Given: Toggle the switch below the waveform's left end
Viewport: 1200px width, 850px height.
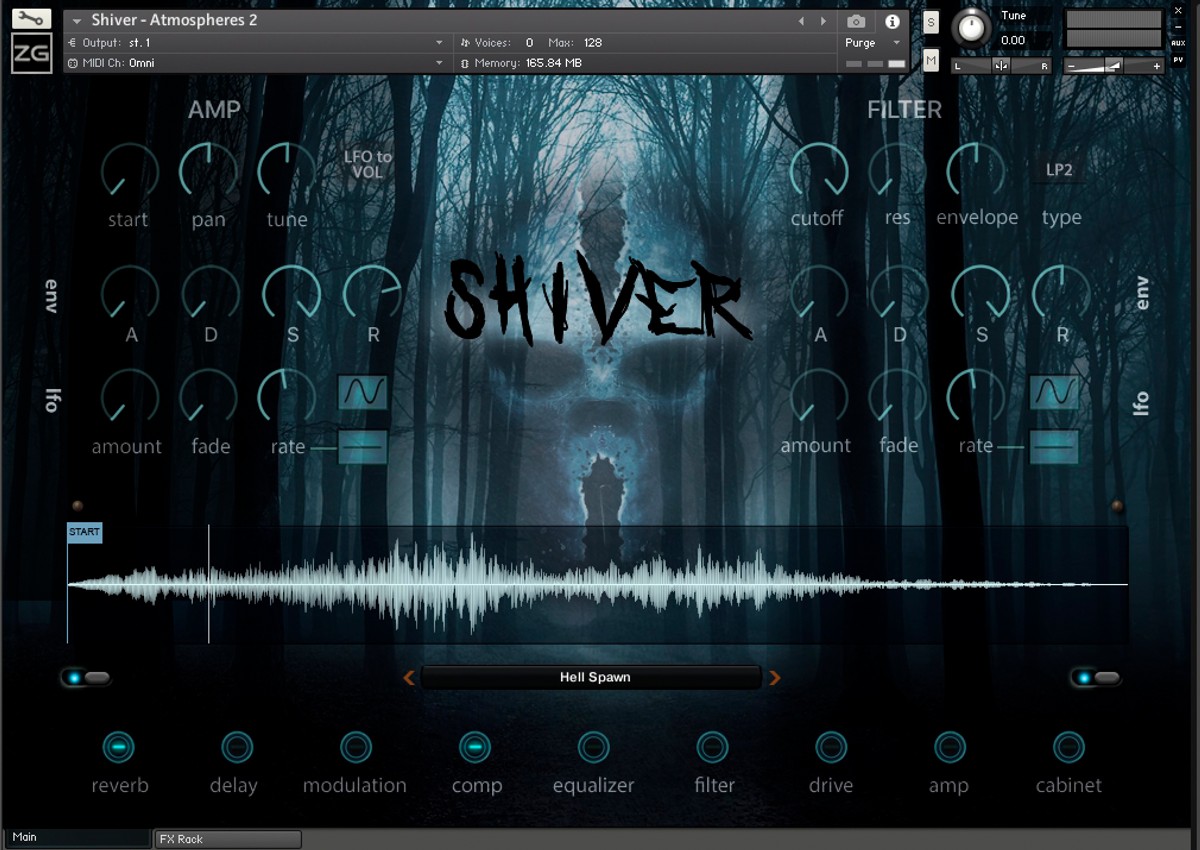Looking at the screenshot, I should [86, 678].
